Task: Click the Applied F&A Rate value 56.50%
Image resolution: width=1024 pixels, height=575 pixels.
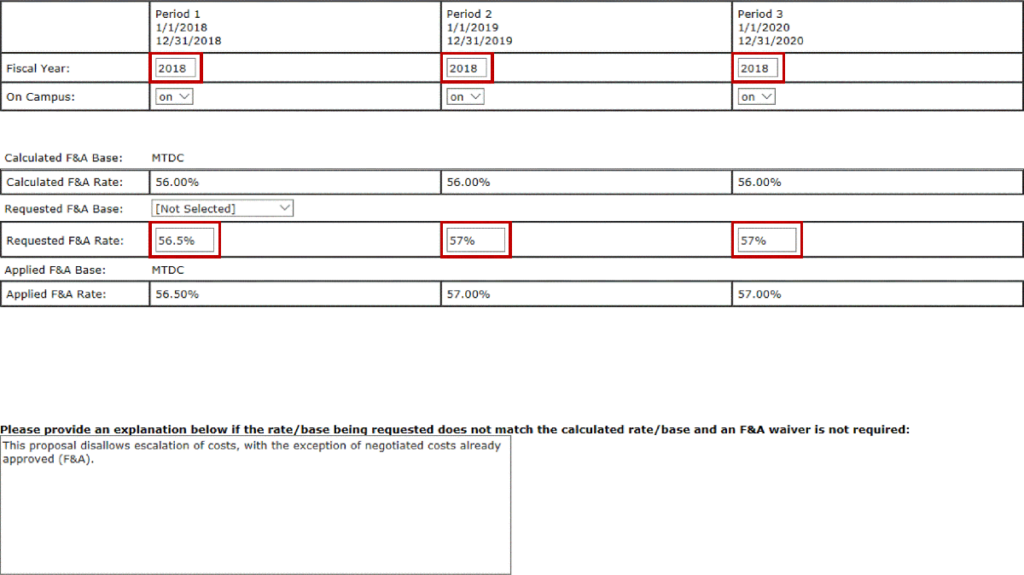Action: tap(177, 295)
